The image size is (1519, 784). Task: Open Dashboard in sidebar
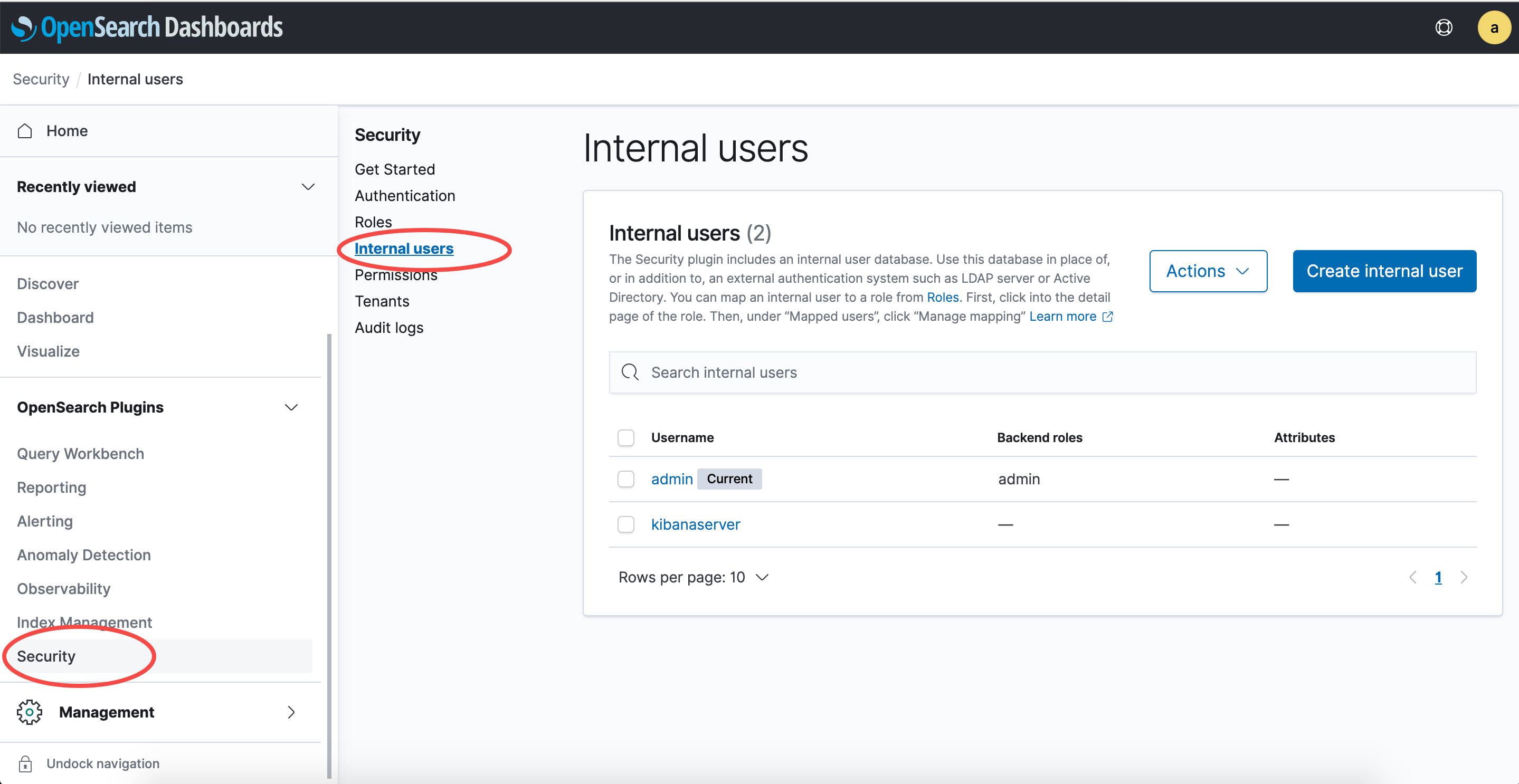[x=55, y=318]
